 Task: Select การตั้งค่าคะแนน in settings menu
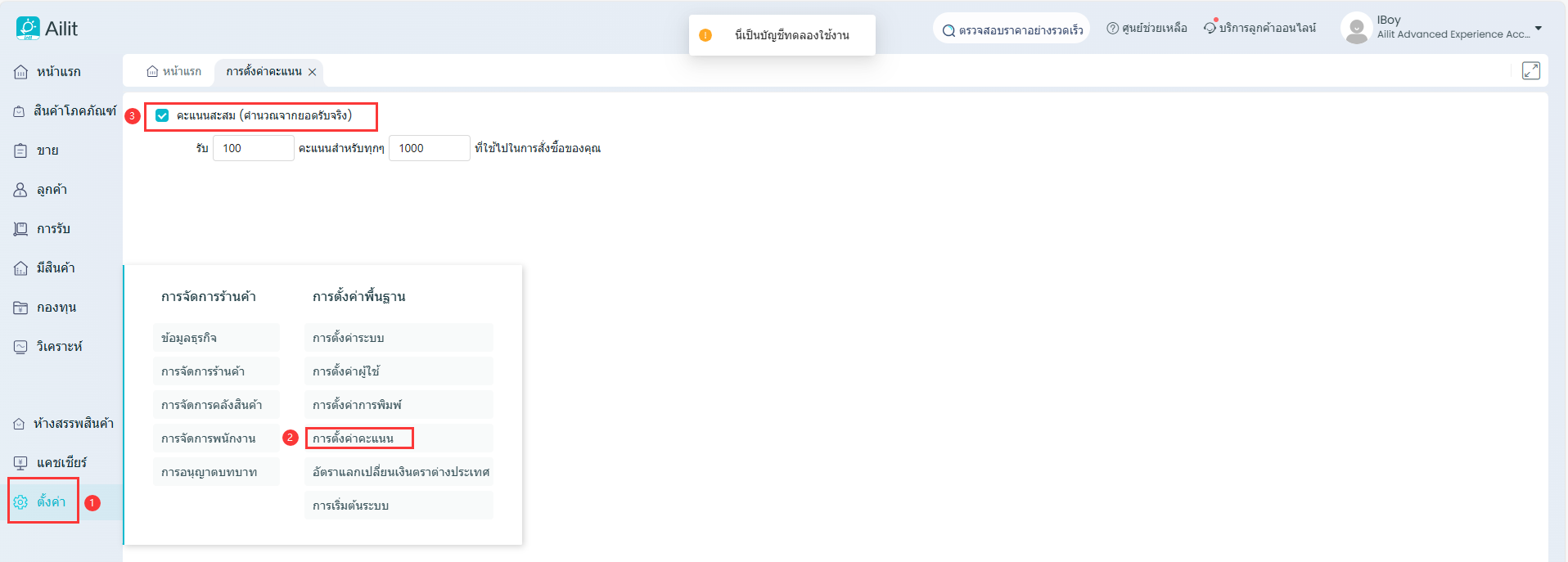354,438
